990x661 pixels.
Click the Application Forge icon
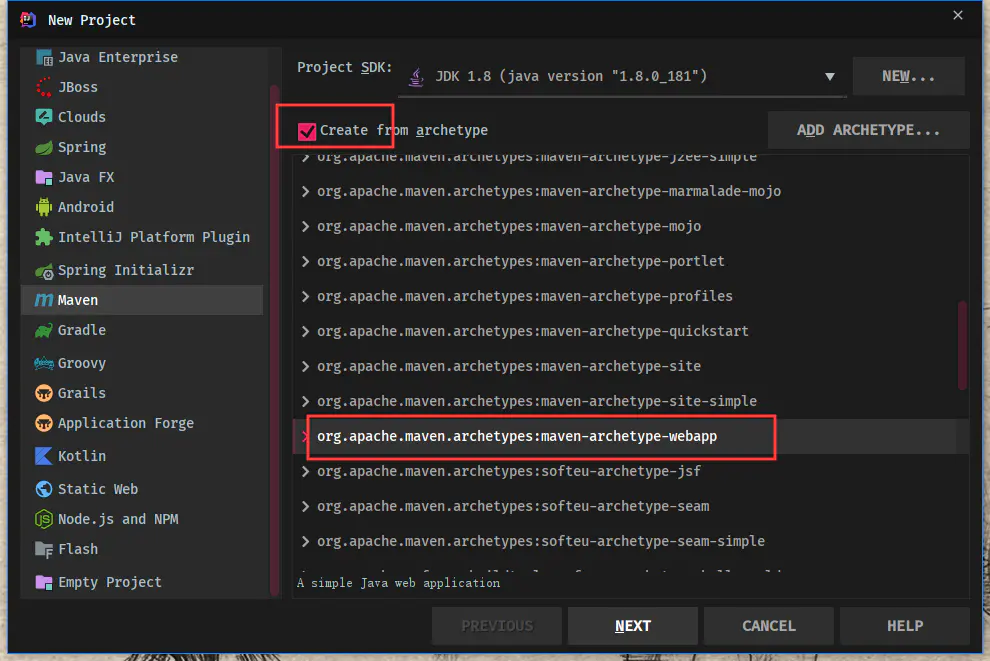point(44,423)
